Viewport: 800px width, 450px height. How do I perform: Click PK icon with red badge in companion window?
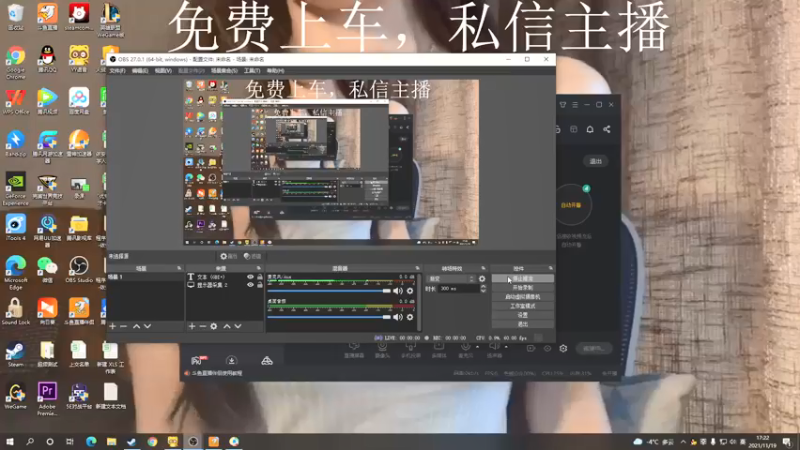(198, 360)
